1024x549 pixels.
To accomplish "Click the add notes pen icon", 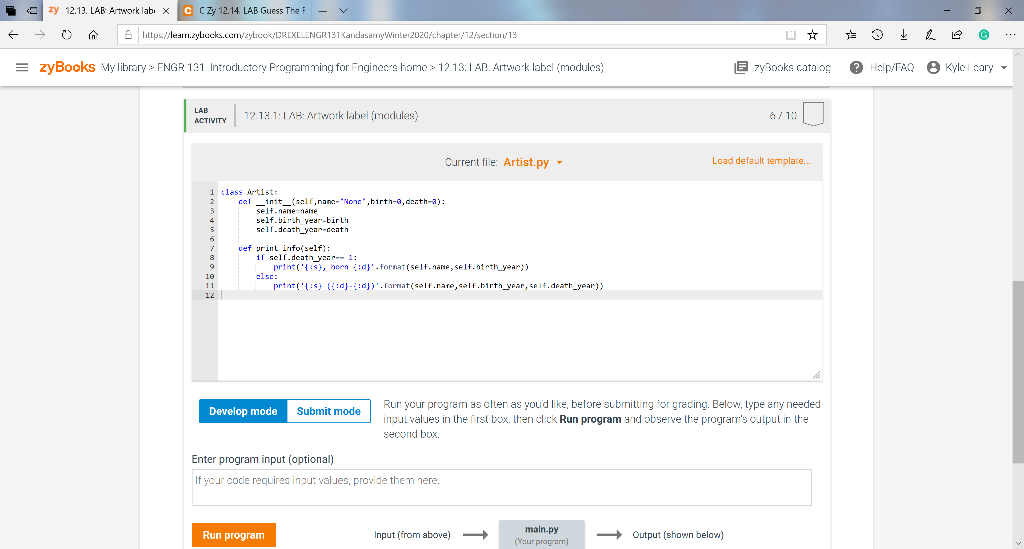I will (930, 35).
